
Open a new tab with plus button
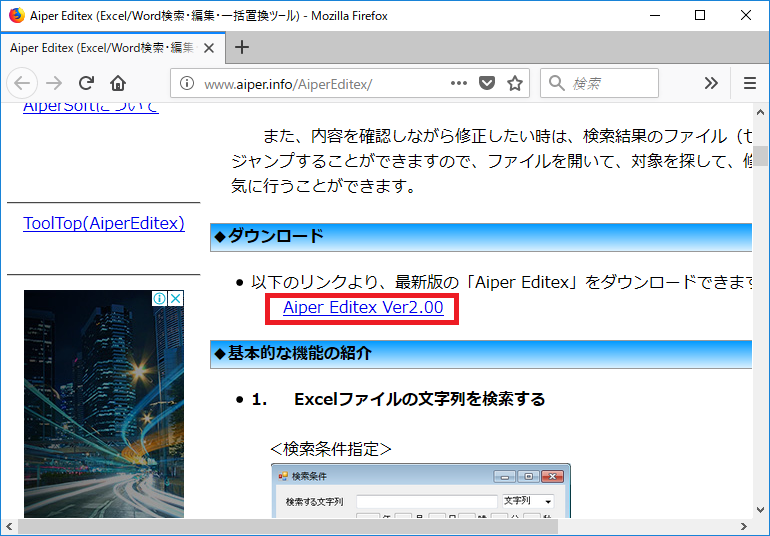coord(242,47)
